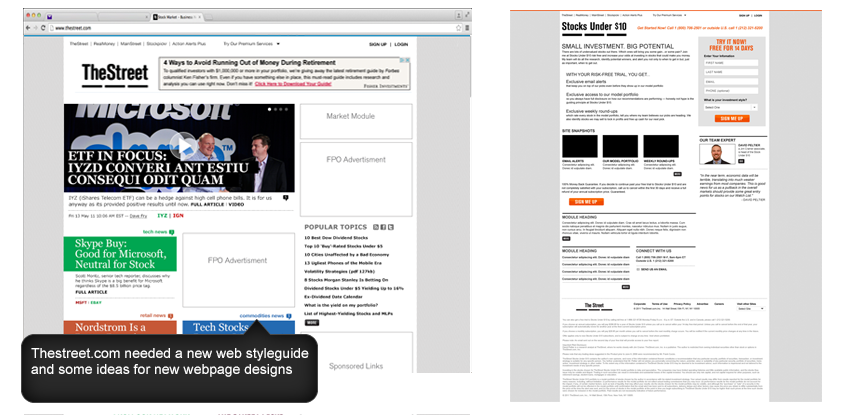Click the IYZ ticker link
This screenshot has height=415, width=850.
[162, 216]
